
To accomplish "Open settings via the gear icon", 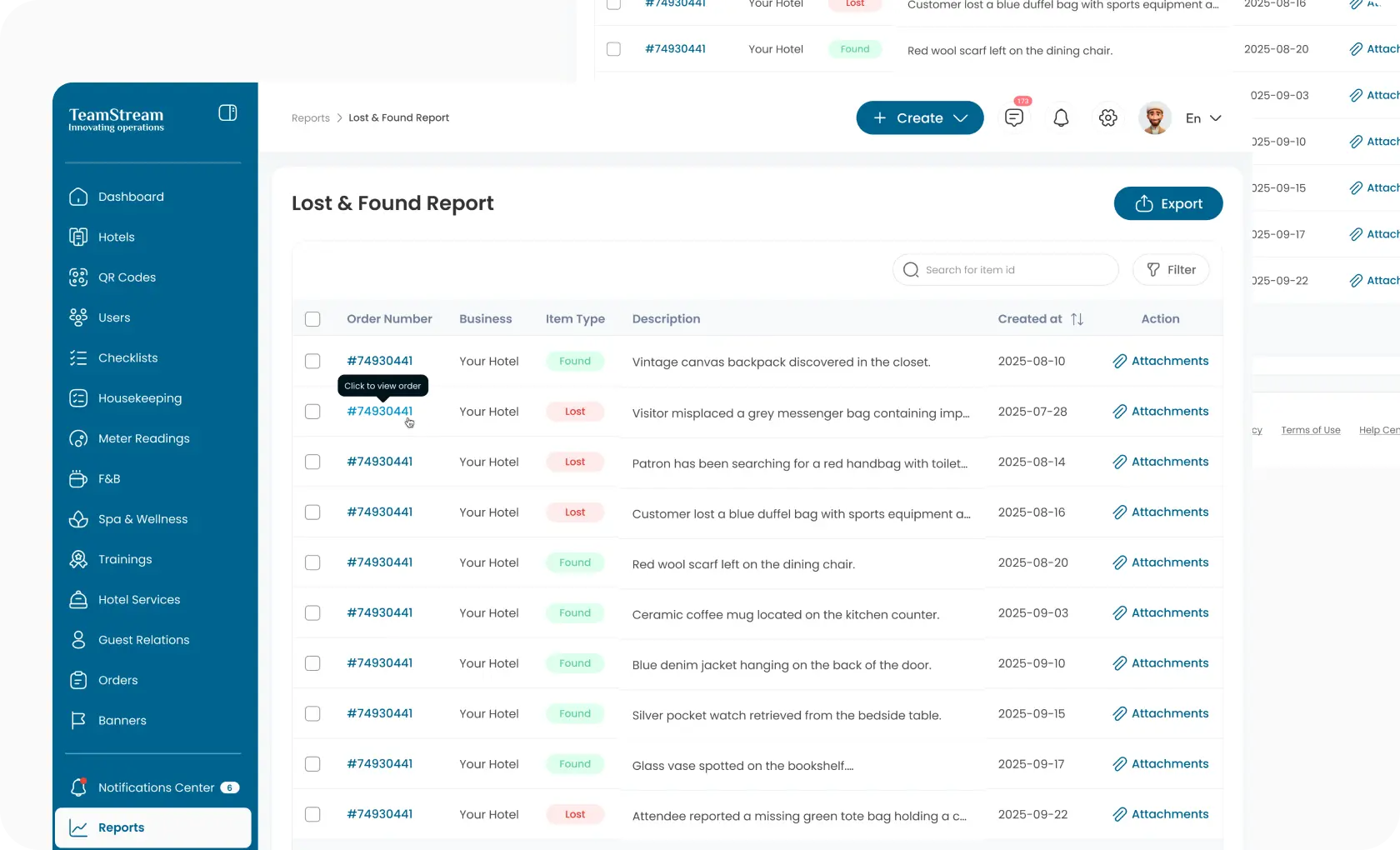I will [x=1107, y=118].
